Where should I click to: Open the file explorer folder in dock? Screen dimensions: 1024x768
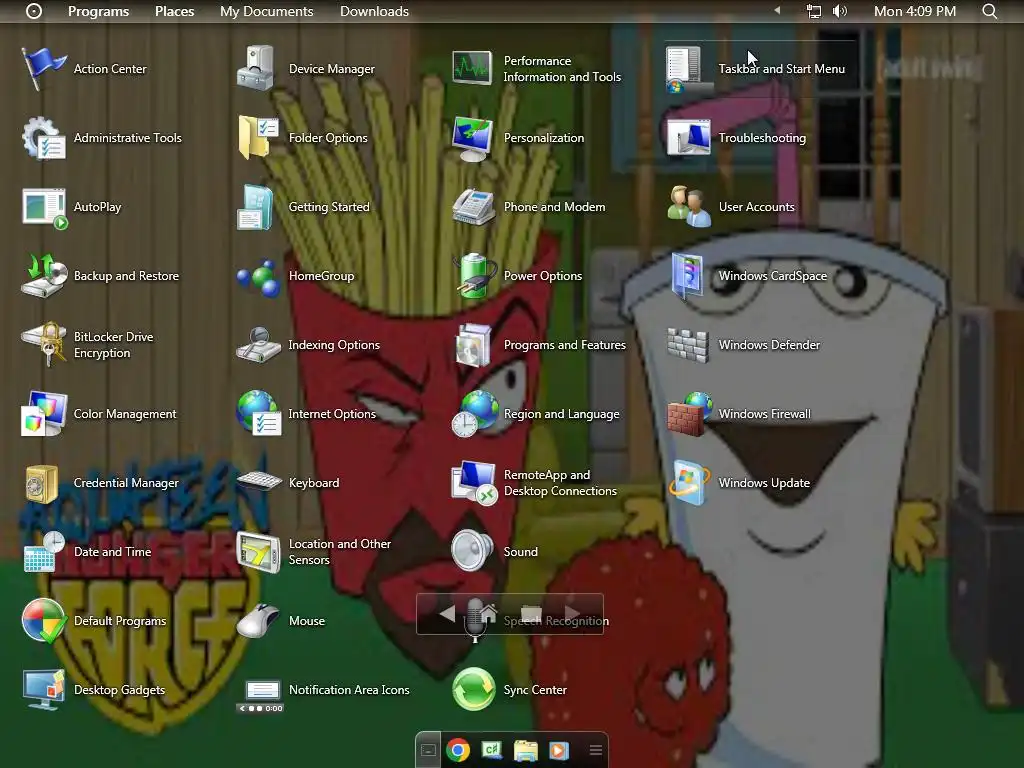(x=525, y=750)
